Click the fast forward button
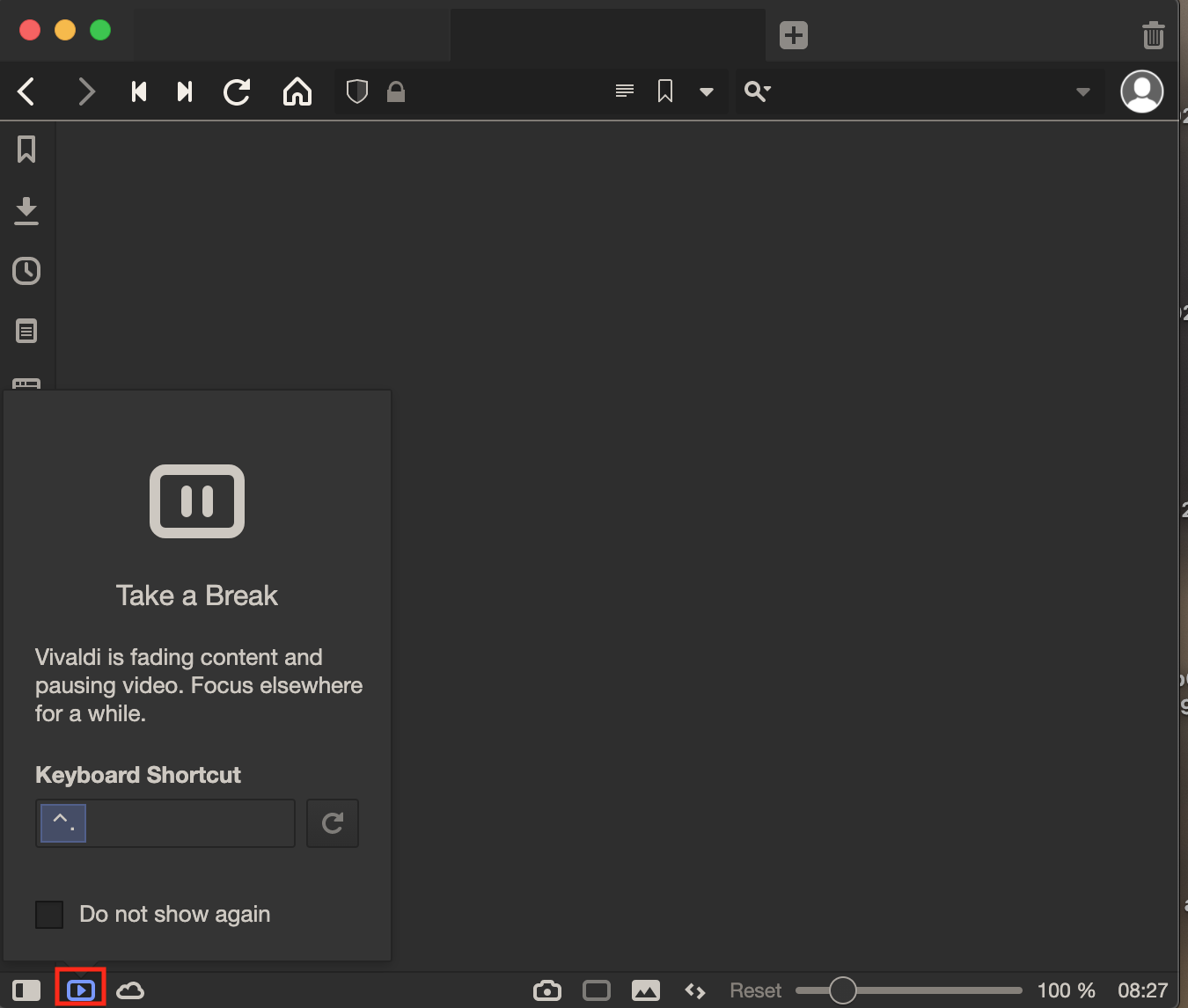Image resolution: width=1188 pixels, height=1008 pixels. (185, 91)
